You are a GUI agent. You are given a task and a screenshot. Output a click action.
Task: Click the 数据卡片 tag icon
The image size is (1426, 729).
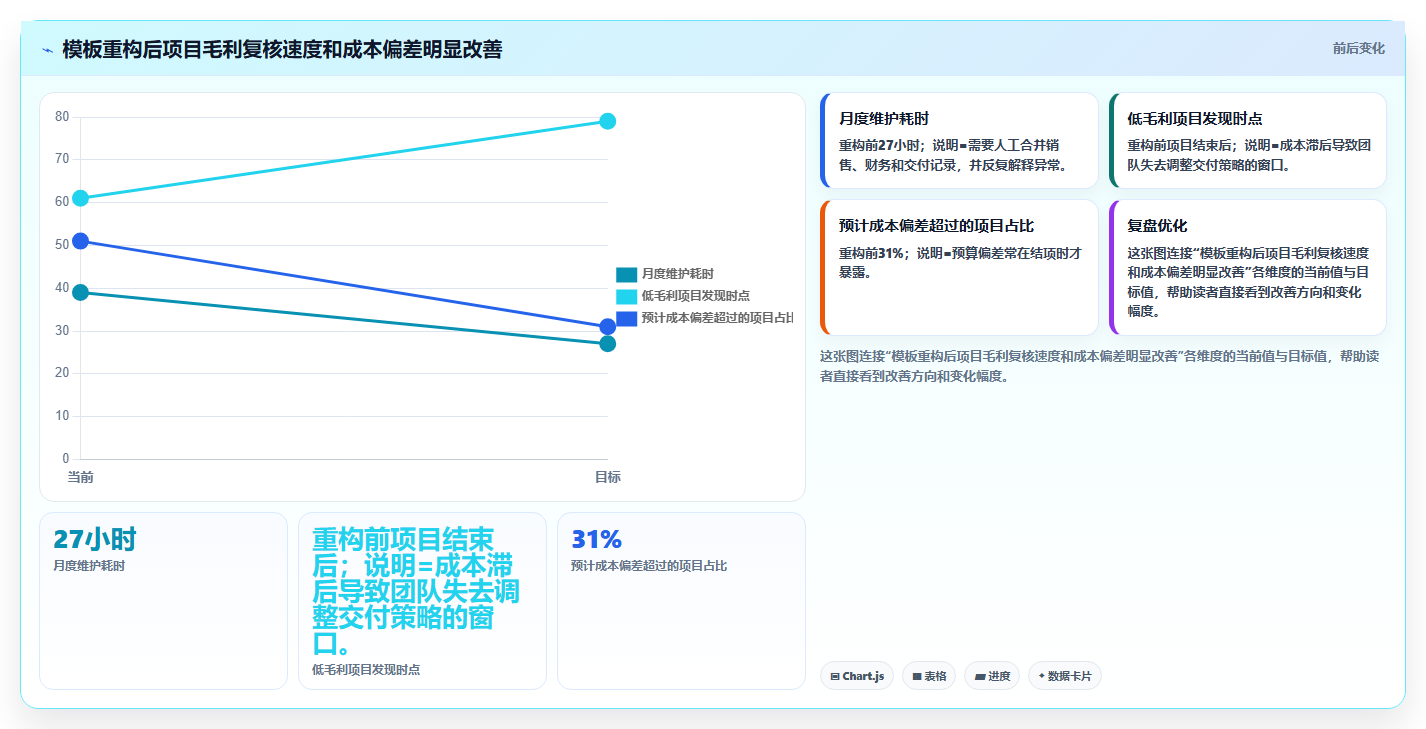1042,677
